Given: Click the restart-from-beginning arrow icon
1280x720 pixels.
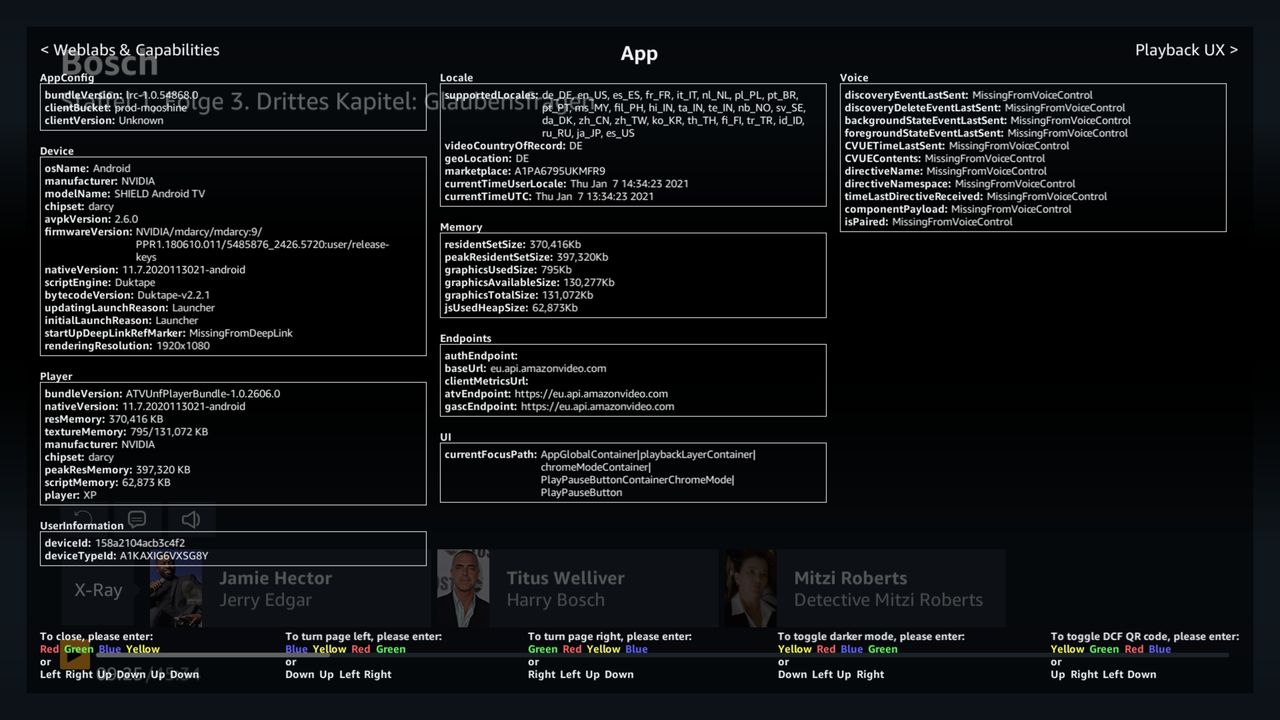Looking at the screenshot, I should pos(84,518).
